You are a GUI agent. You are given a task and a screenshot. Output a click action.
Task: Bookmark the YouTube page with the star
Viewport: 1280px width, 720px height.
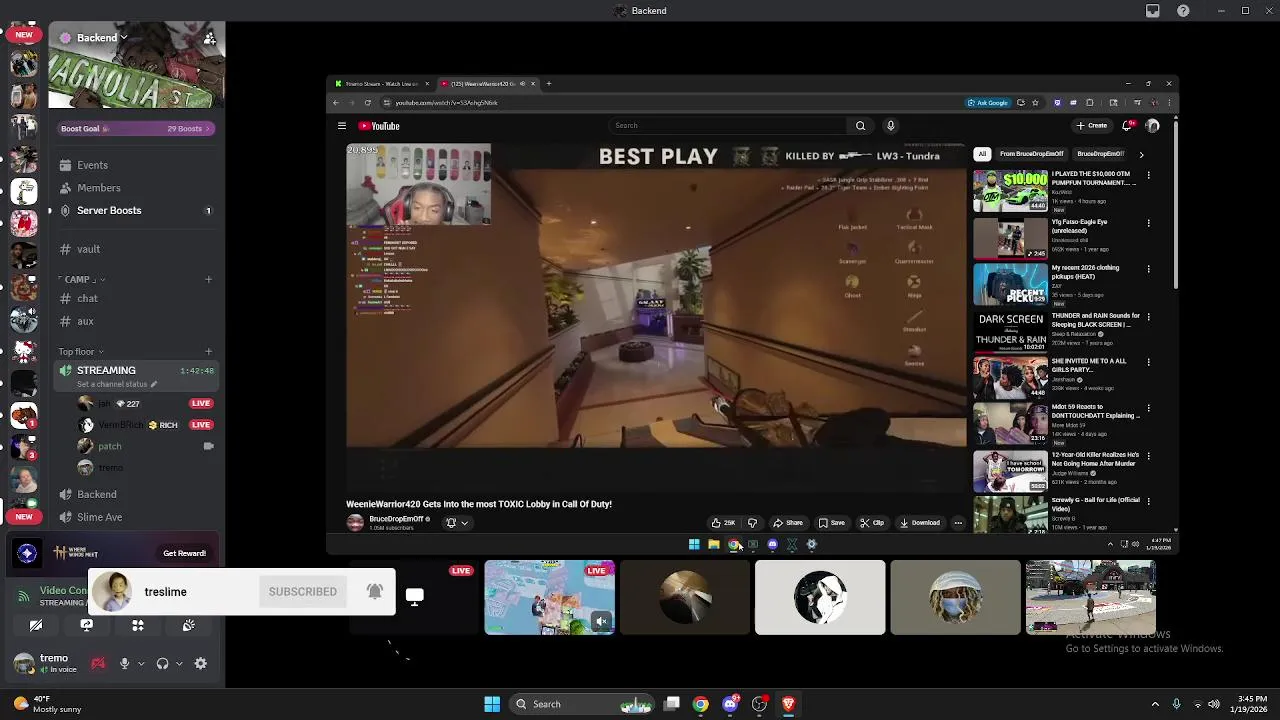(x=1035, y=103)
